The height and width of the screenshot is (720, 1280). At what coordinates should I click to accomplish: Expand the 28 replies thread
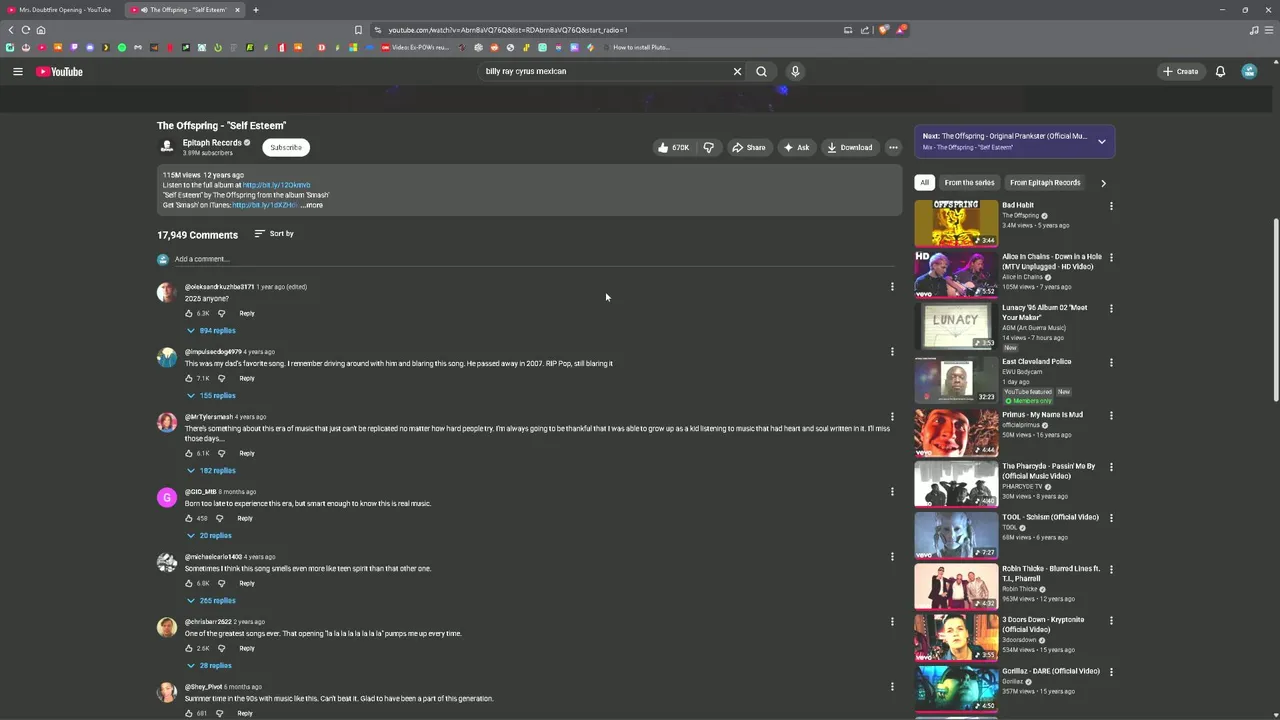209,665
